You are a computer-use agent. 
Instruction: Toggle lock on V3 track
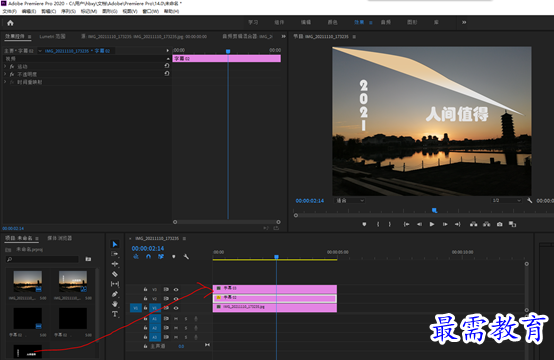coord(145,289)
